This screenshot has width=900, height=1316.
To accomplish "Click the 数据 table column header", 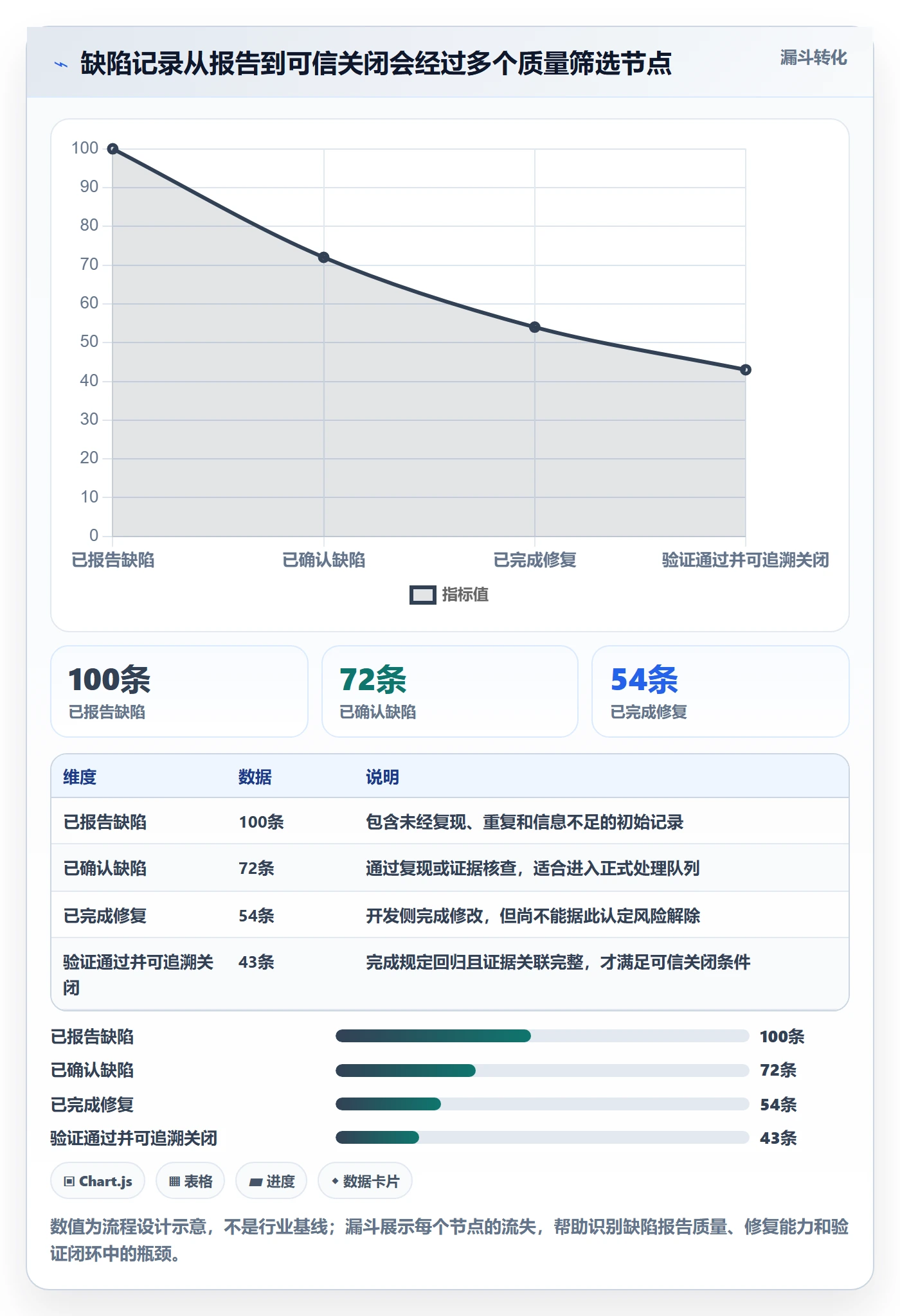I will pos(255,777).
